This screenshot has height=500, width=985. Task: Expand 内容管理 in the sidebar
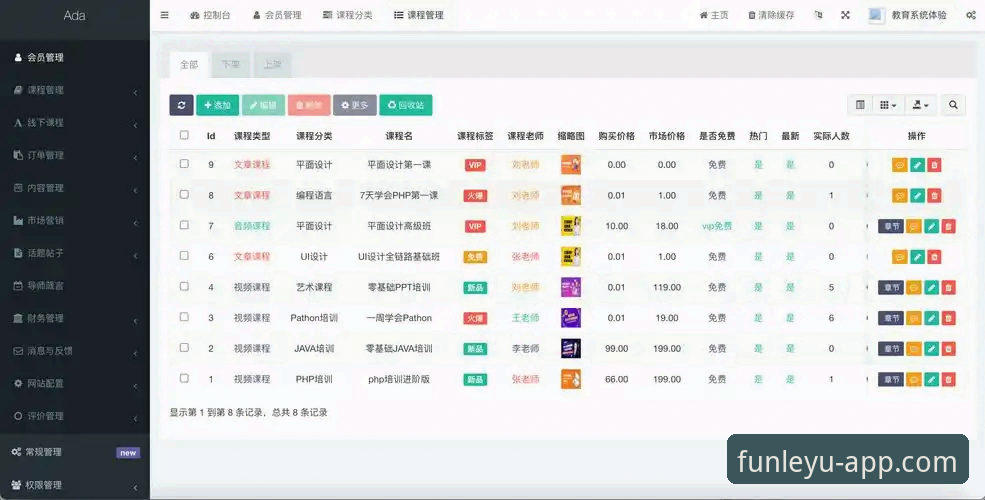(75, 188)
